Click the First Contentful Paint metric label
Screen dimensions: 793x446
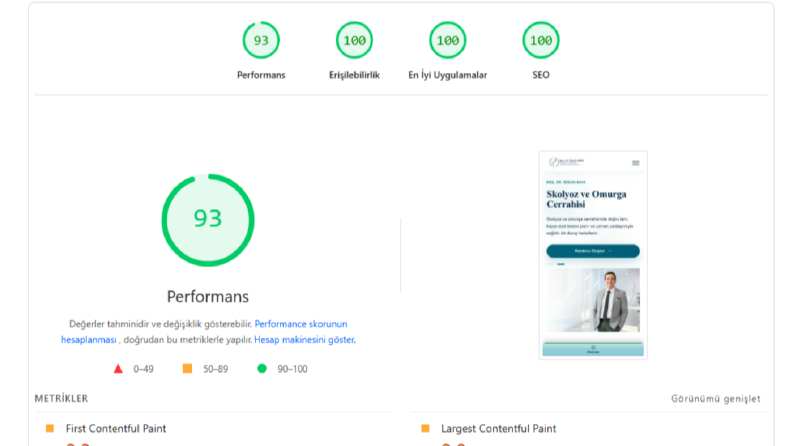coord(116,428)
